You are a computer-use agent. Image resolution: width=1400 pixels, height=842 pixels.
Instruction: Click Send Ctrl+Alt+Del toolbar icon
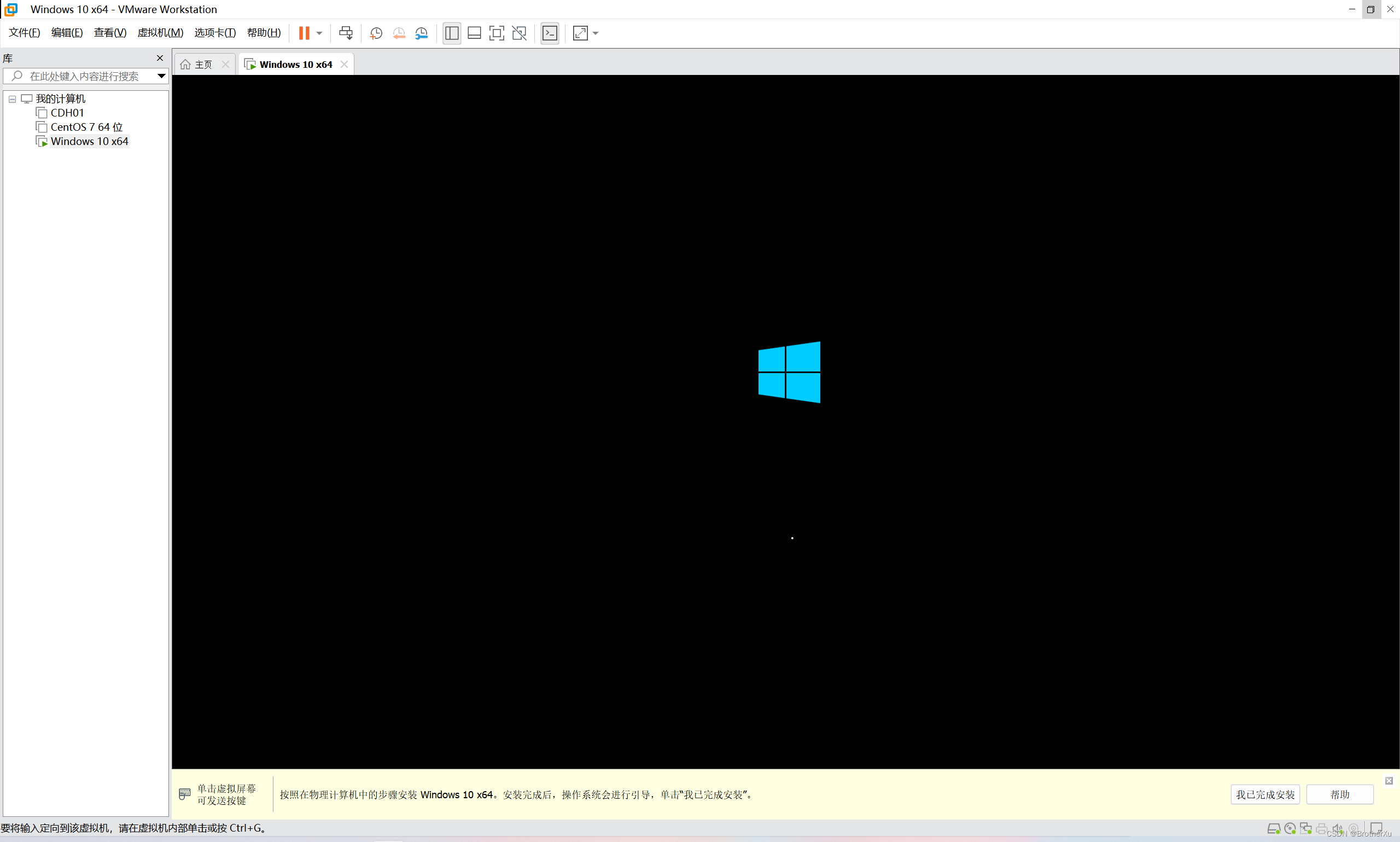pyautogui.click(x=345, y=33)
